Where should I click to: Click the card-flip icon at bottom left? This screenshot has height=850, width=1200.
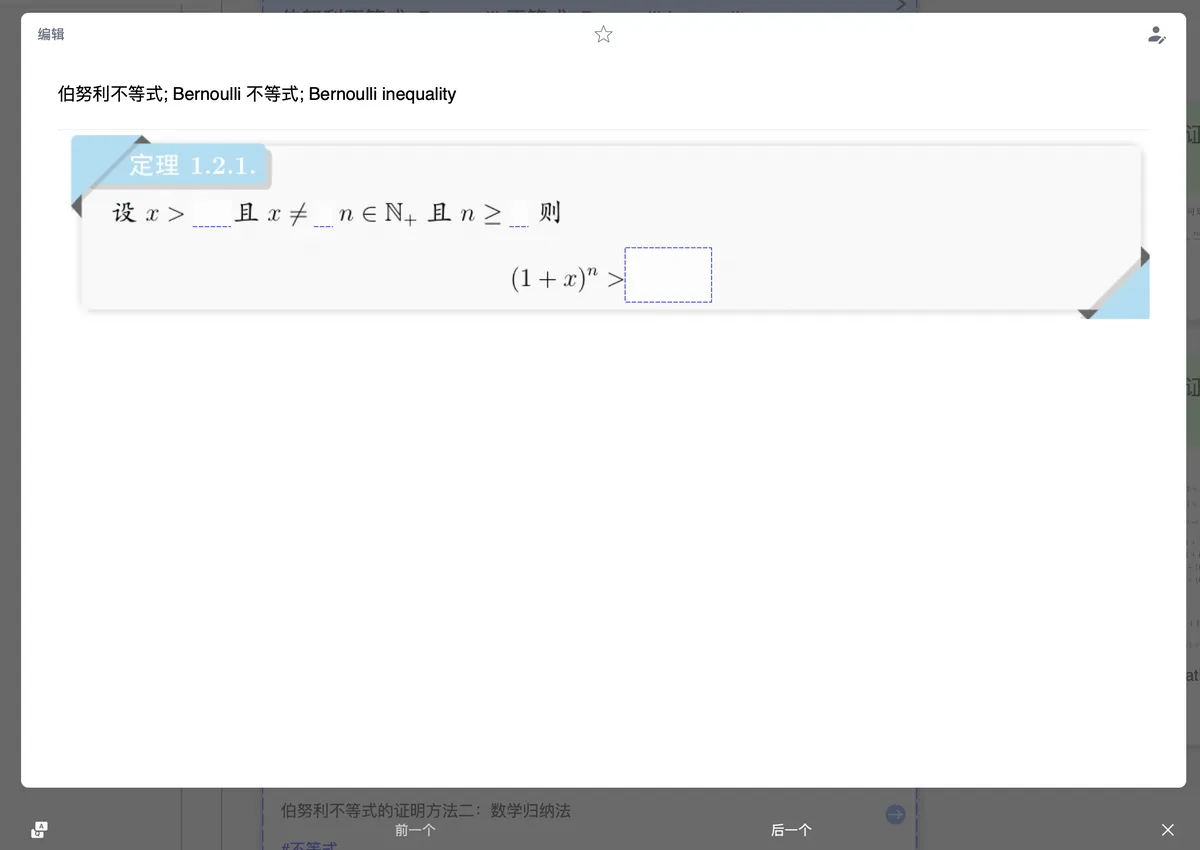[x=39, y=829]
